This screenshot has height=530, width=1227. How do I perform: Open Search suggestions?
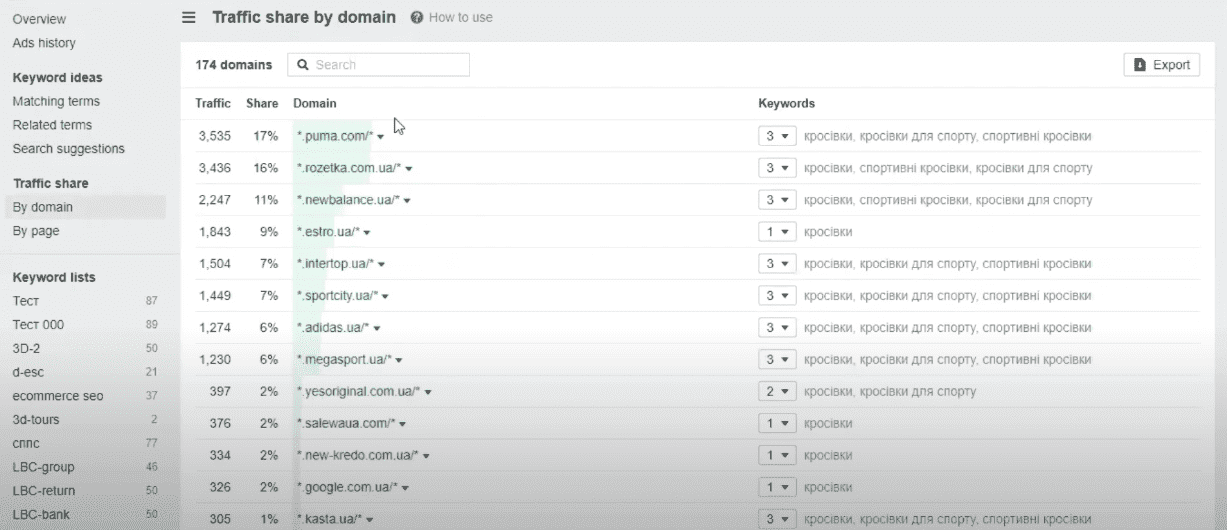tap(69, 149)
